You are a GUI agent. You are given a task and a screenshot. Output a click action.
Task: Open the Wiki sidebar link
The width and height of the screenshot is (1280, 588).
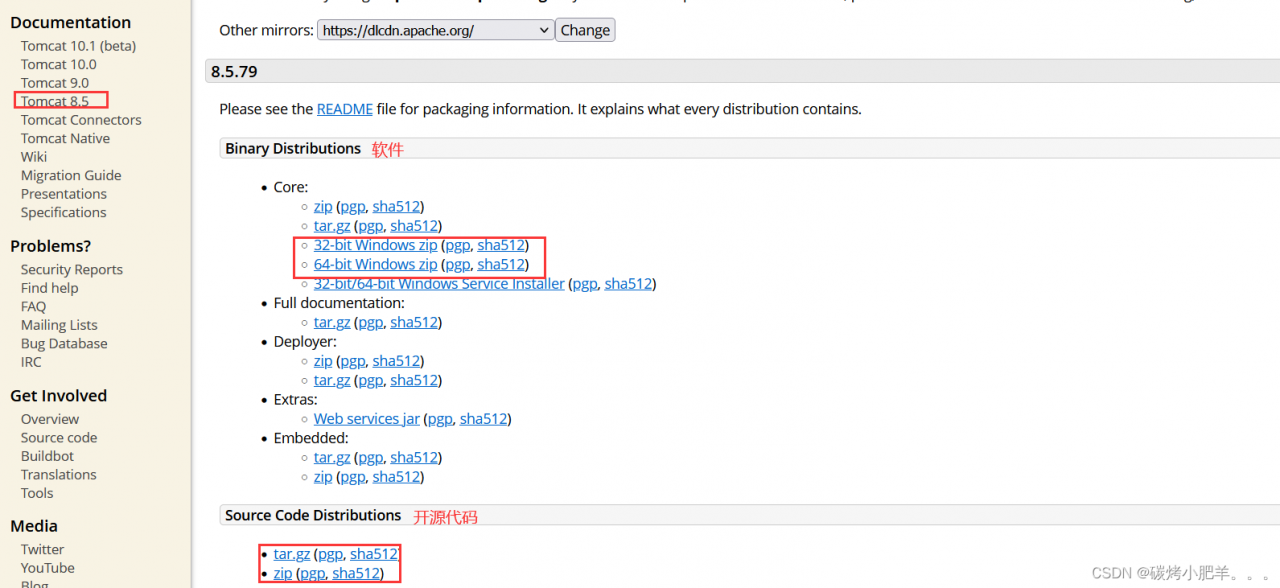34,157
